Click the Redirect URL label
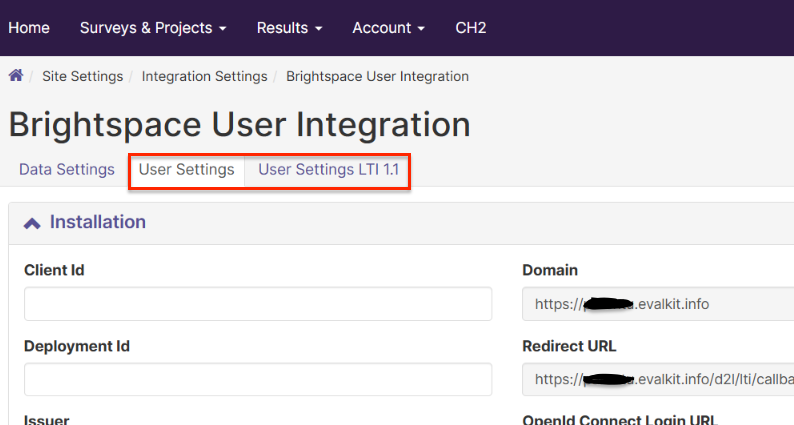The image size is (794, 425). click(569, 346)
